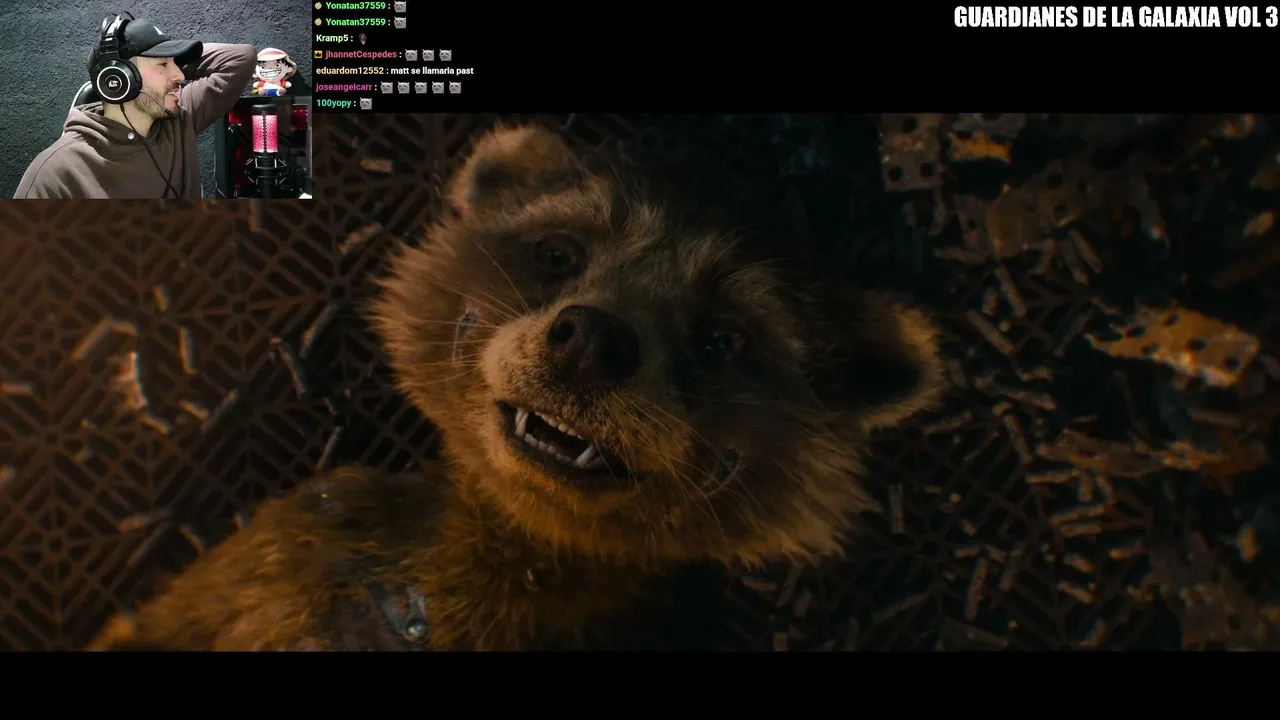Select the jhannetCespedes username in chat
The image size is (1280, 720).
click(362, 55)
